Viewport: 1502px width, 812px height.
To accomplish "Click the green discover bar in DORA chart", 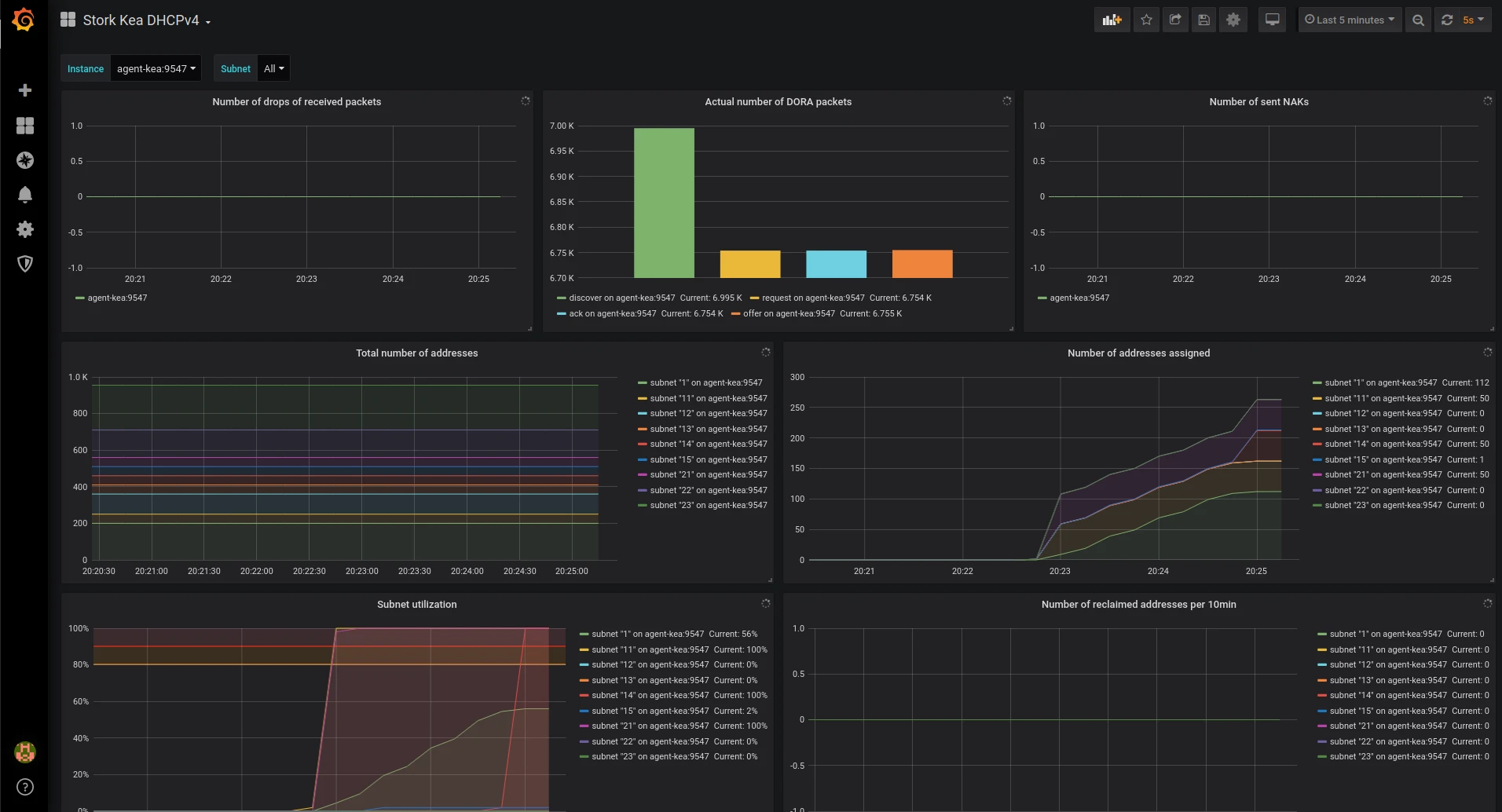I will pos(664,203).
